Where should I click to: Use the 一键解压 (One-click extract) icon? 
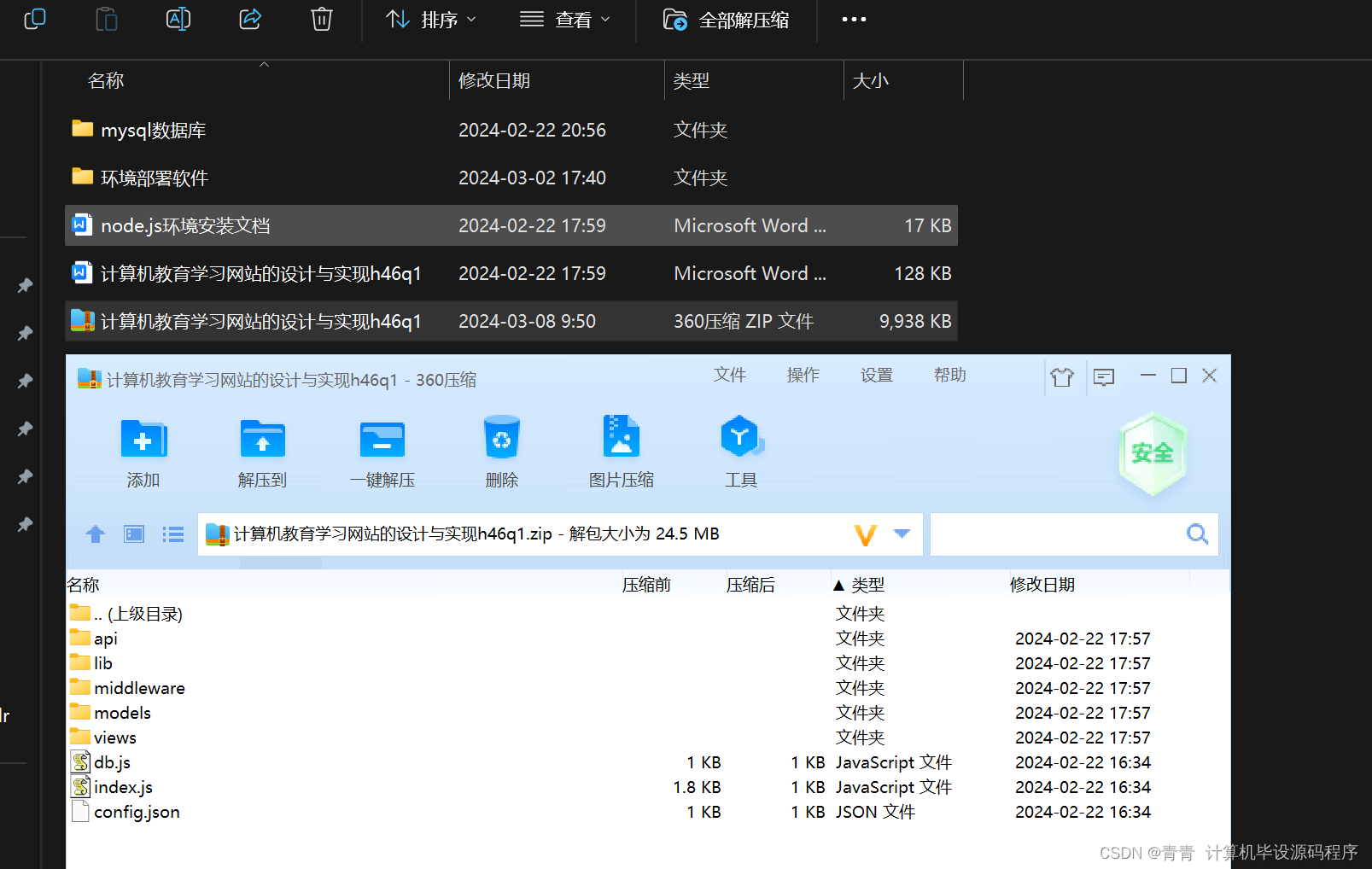point(382,451)
